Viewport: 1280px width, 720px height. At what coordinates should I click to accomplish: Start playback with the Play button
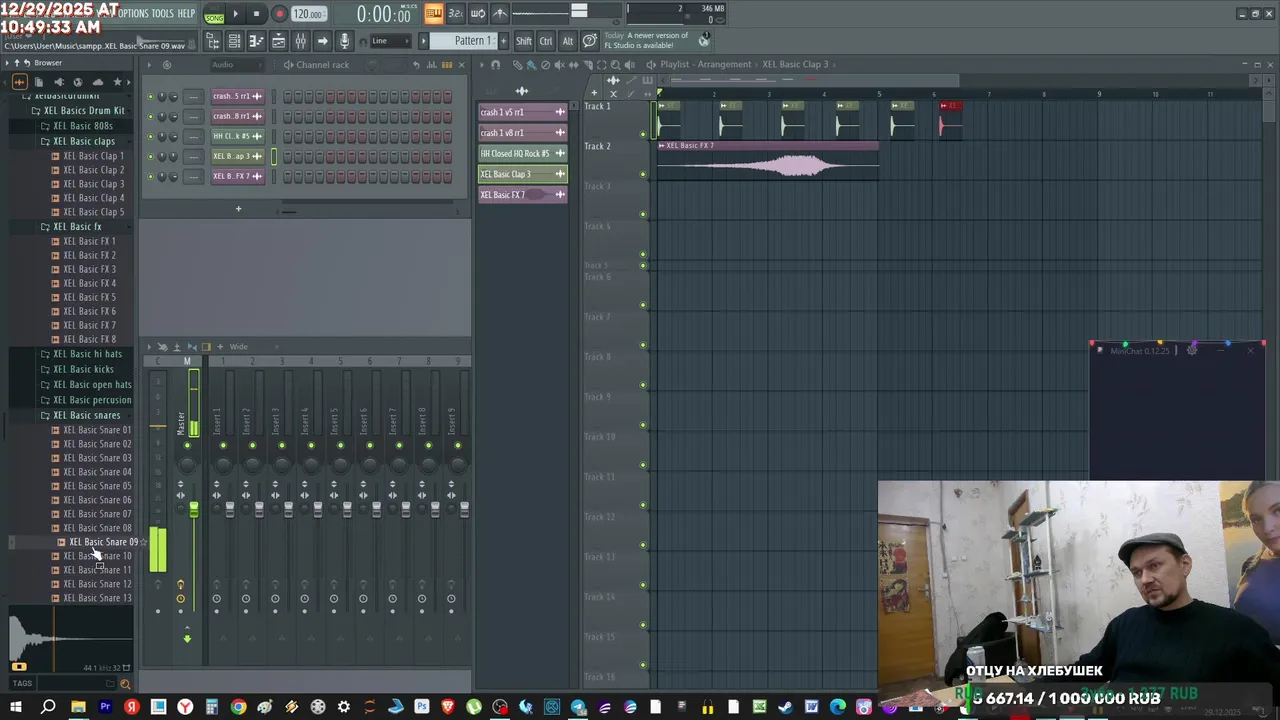point(236,14)
